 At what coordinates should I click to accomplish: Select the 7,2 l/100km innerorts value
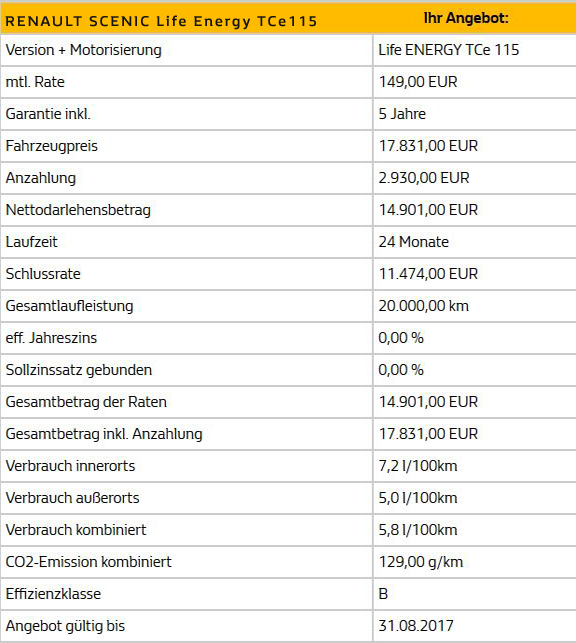(418, 466)
